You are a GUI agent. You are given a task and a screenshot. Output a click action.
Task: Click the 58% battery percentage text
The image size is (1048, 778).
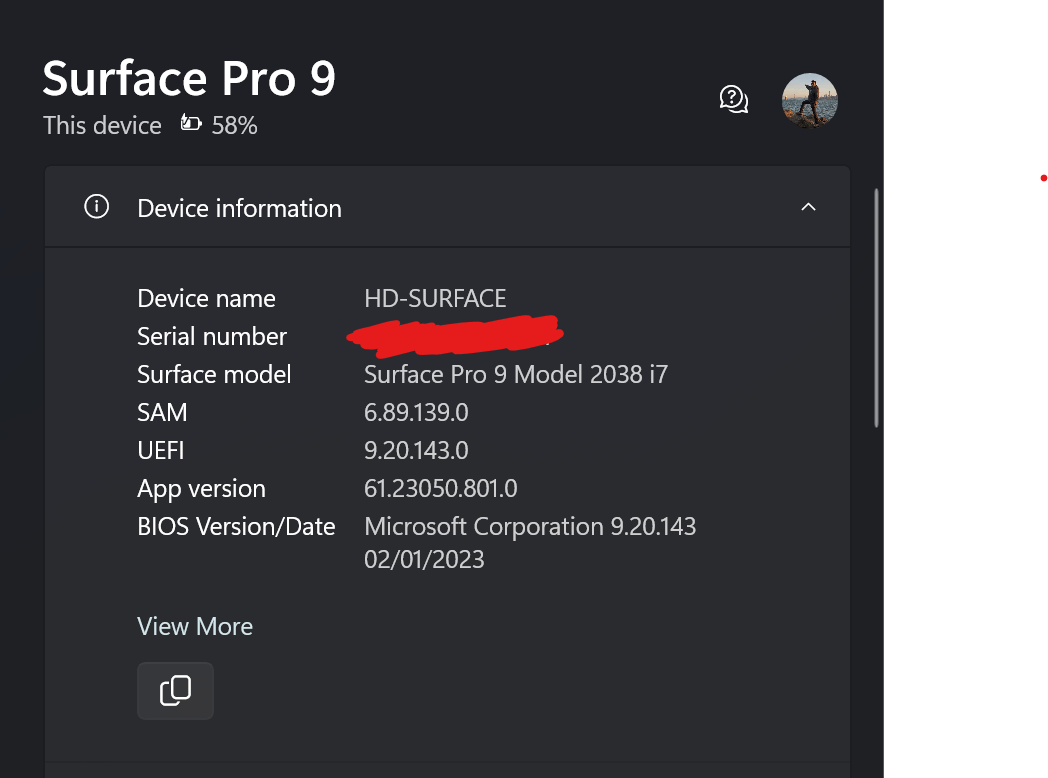[x=235, y=125]
